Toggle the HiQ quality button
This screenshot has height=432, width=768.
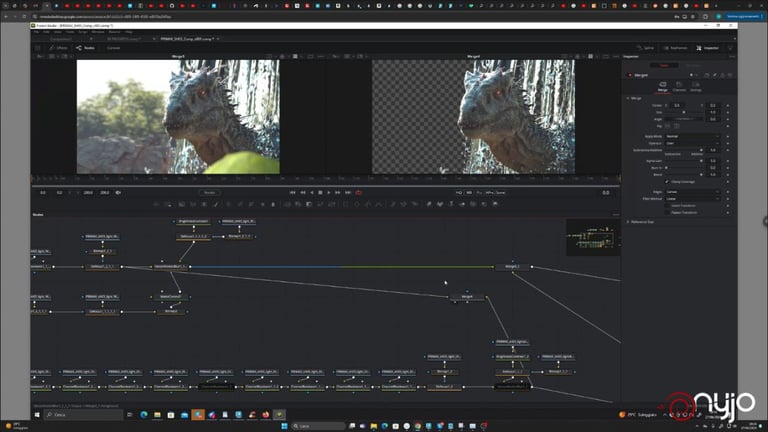[459, 192]
